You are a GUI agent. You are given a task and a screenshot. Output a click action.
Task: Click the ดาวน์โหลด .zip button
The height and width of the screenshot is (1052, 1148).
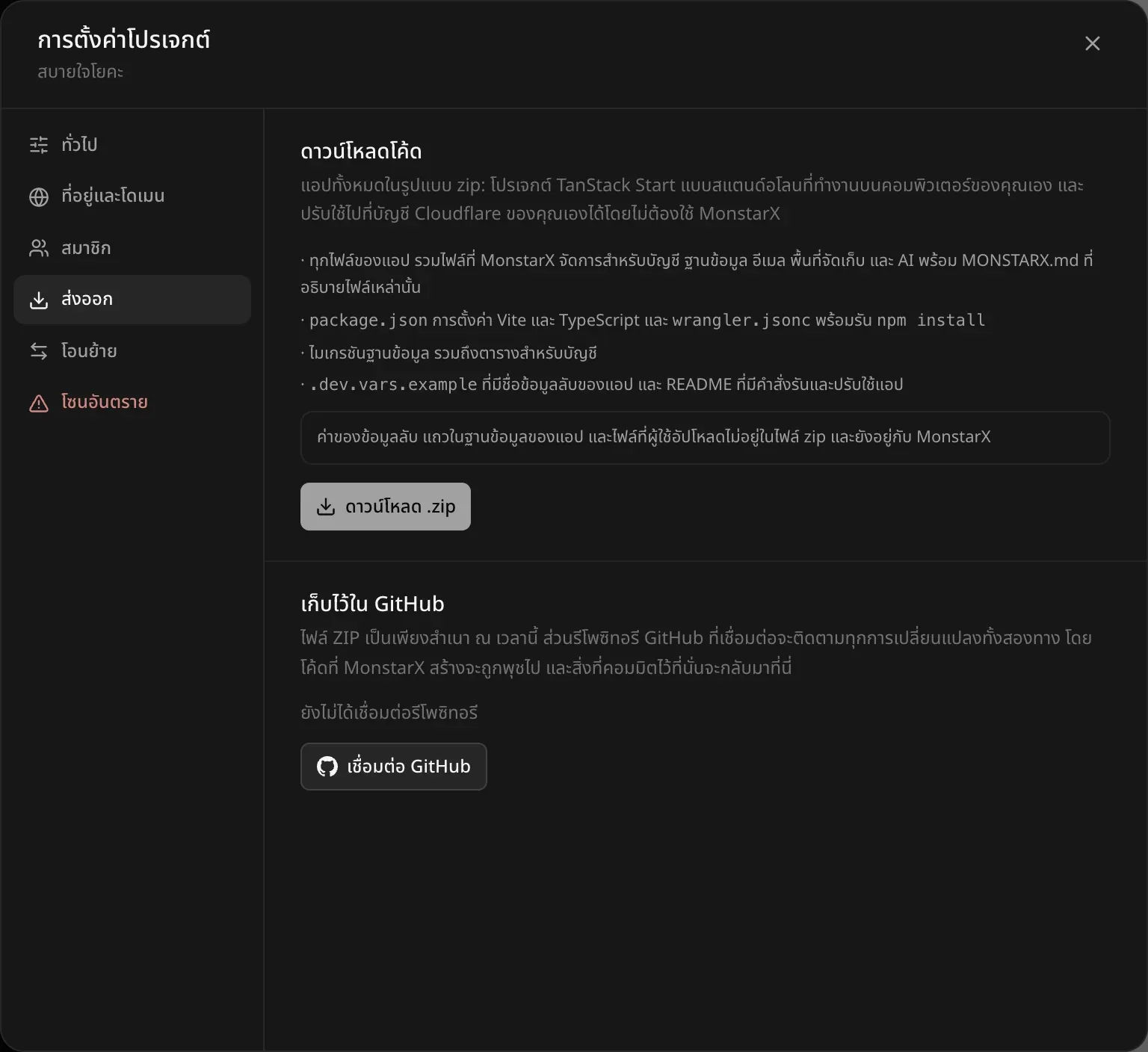coord(386,507)
